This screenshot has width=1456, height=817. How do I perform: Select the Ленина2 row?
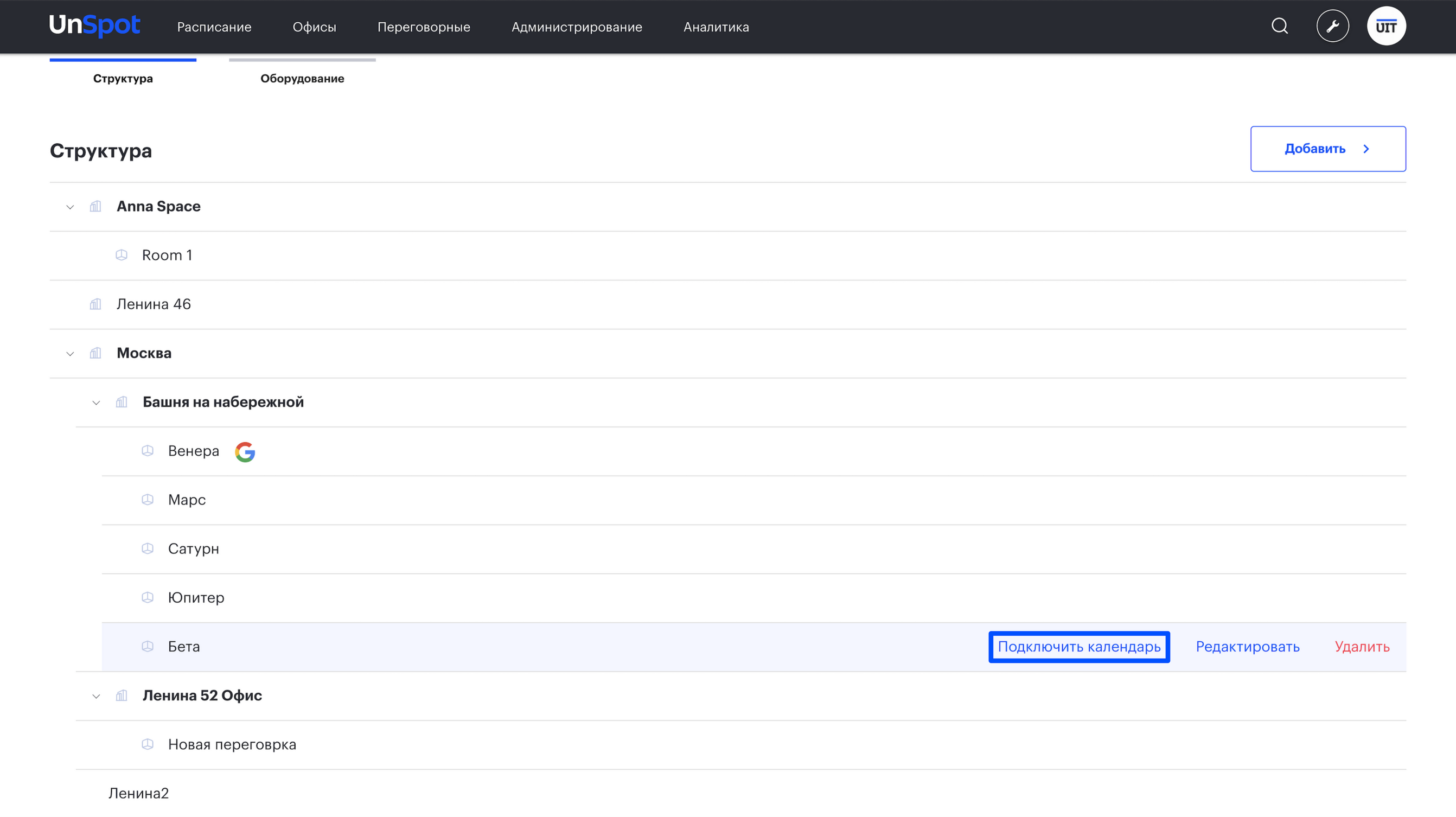click(x=741, y=793)
